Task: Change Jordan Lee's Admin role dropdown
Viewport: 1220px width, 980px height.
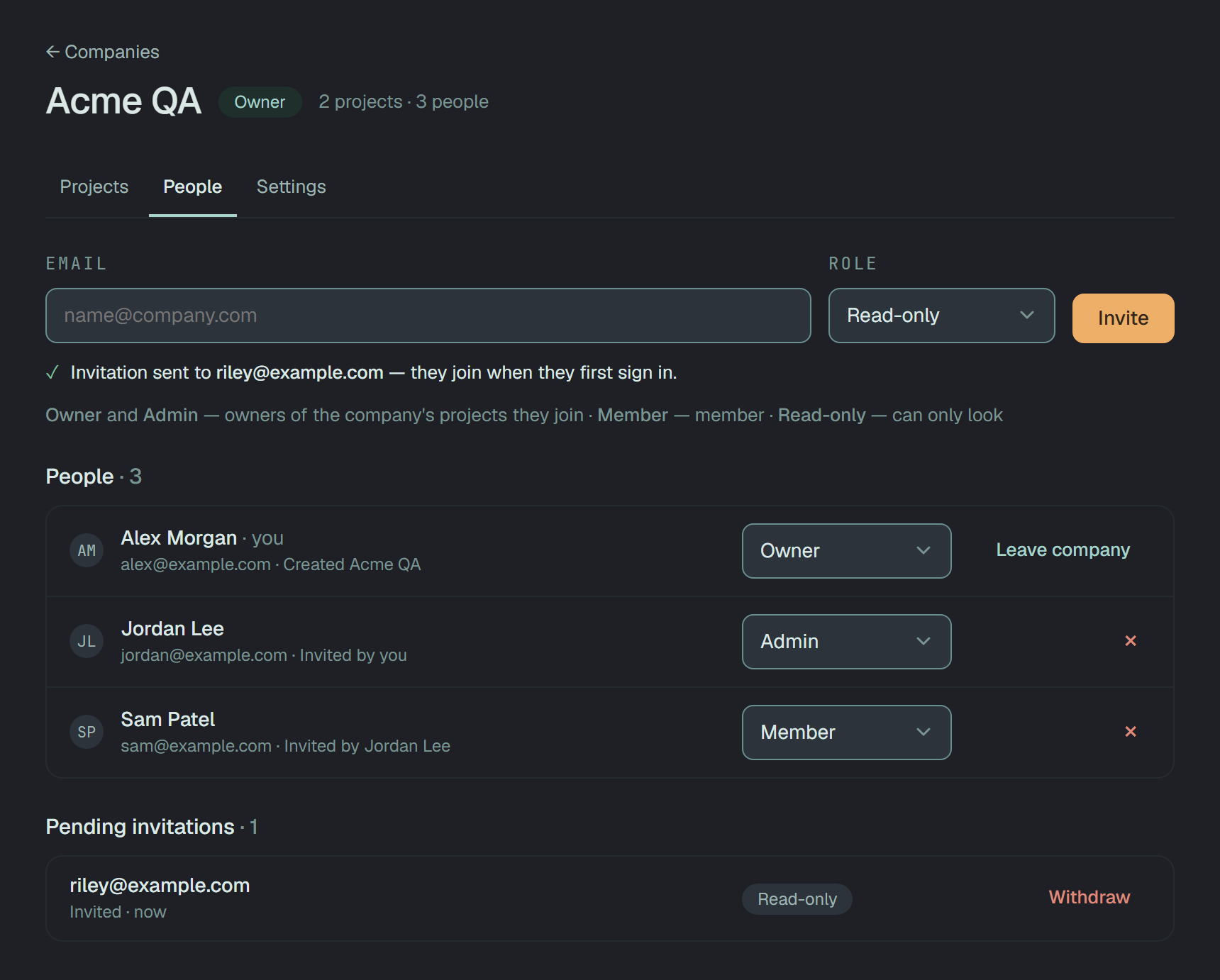Action: coord(846,642)
